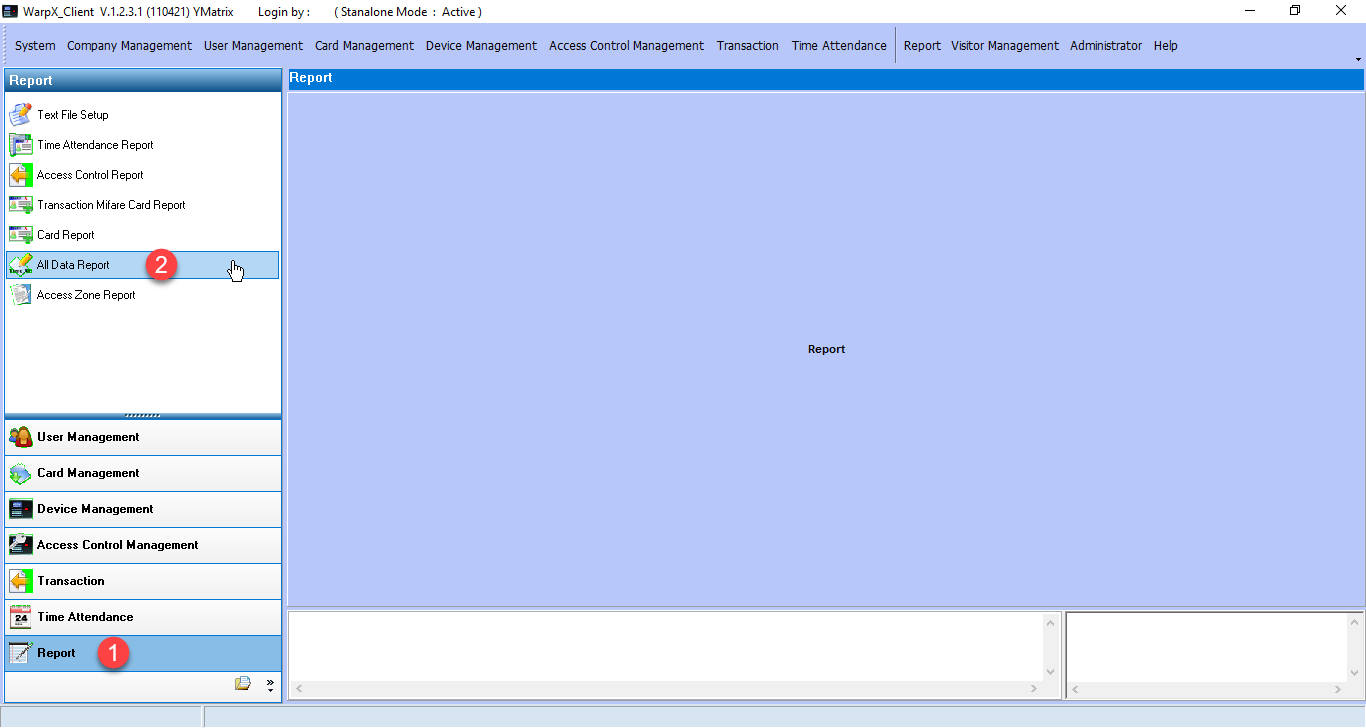Select Access Control Report entry
The width and height of the screenshot is (1366, 728).
[x=142, y=175]
